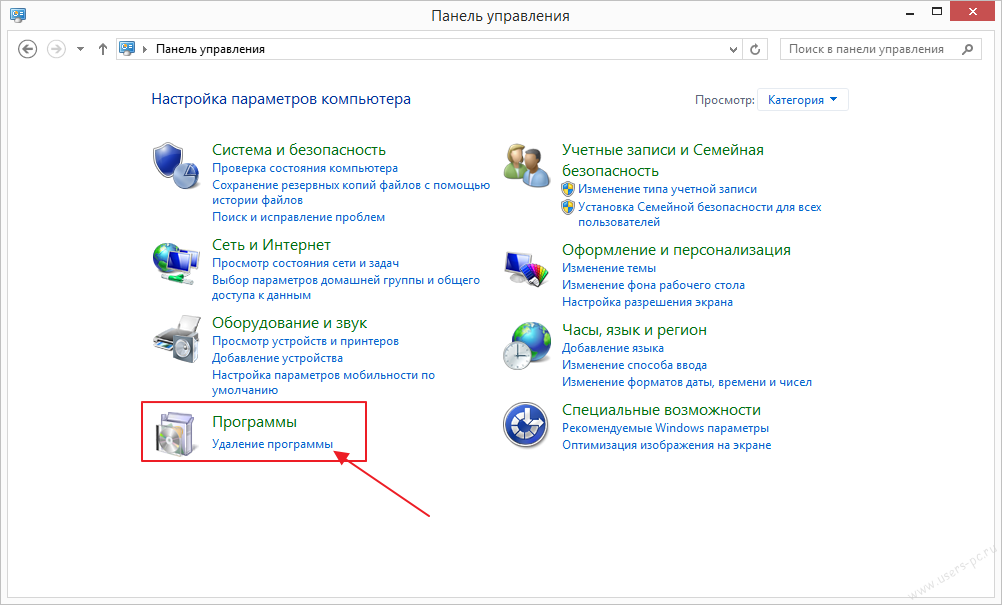Click Панель управления in the address bar
The image size is (1002, 605).
coord(210,49)
